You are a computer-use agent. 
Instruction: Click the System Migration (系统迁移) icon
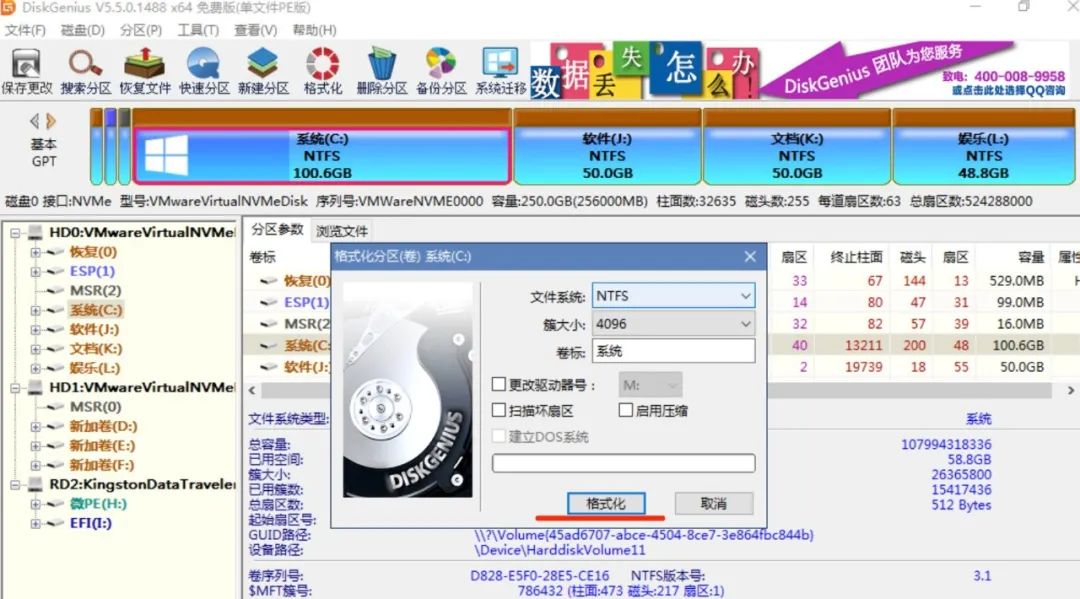pyautogui.click(x=500, y=71)
